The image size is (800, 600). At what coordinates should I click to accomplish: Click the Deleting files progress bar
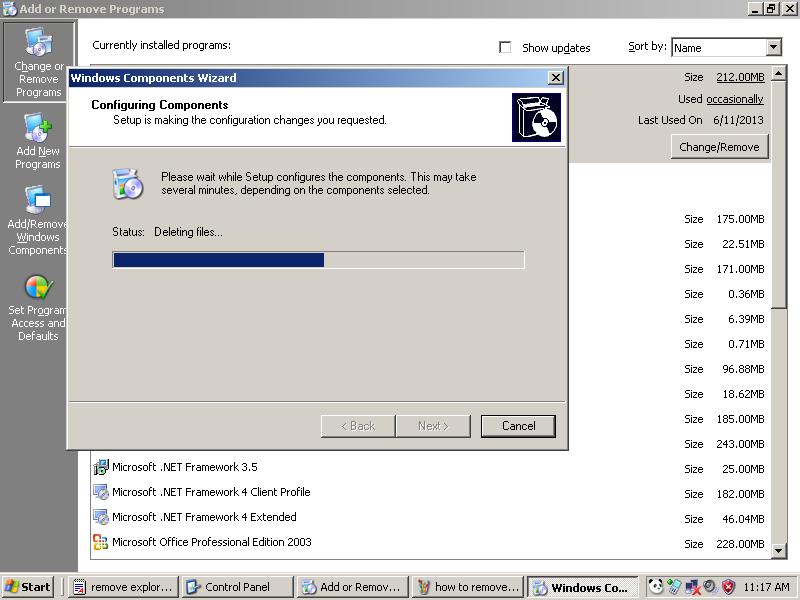[x=318, y=260]
